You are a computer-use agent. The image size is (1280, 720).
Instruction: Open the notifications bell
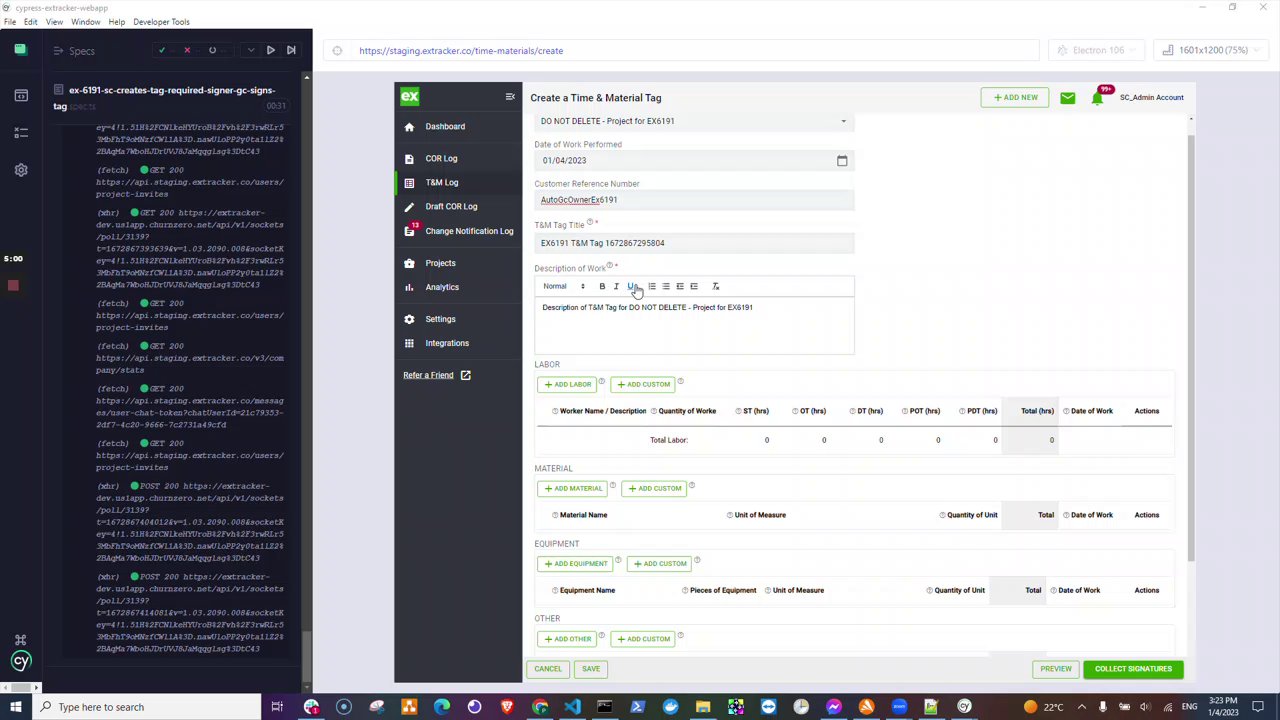click(x=1098, y=98)
